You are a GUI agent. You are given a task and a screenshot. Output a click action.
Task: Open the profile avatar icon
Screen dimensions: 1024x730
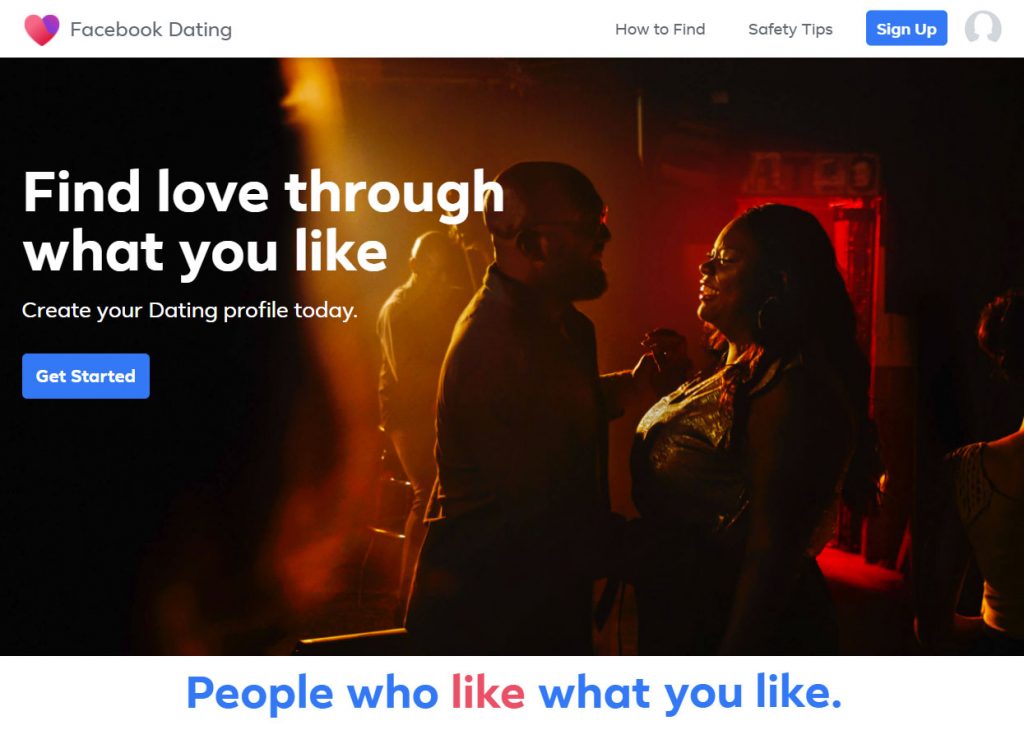coord(983,27)
